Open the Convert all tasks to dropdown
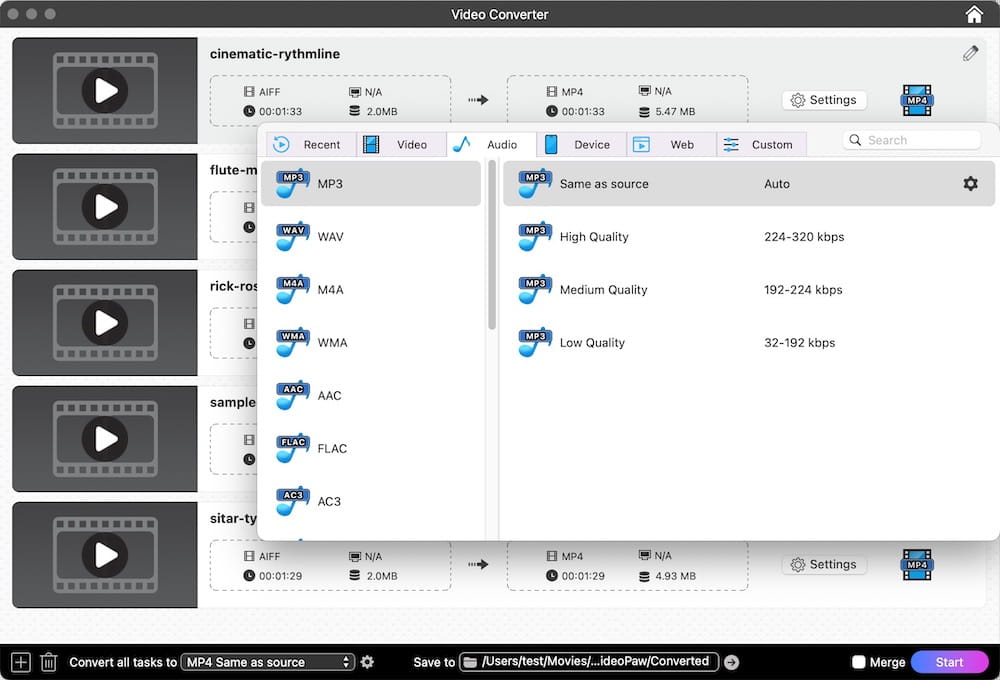 click(x=264, y=661)
